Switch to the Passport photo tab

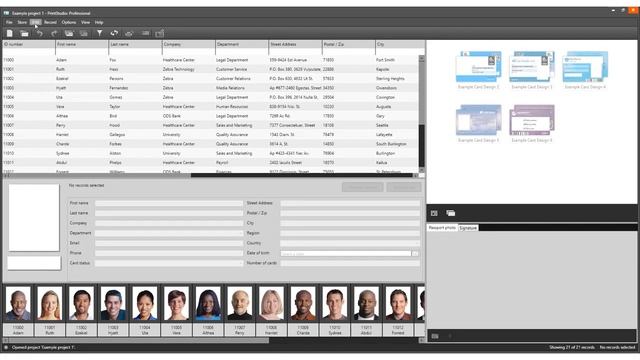(x=442, y=228)
